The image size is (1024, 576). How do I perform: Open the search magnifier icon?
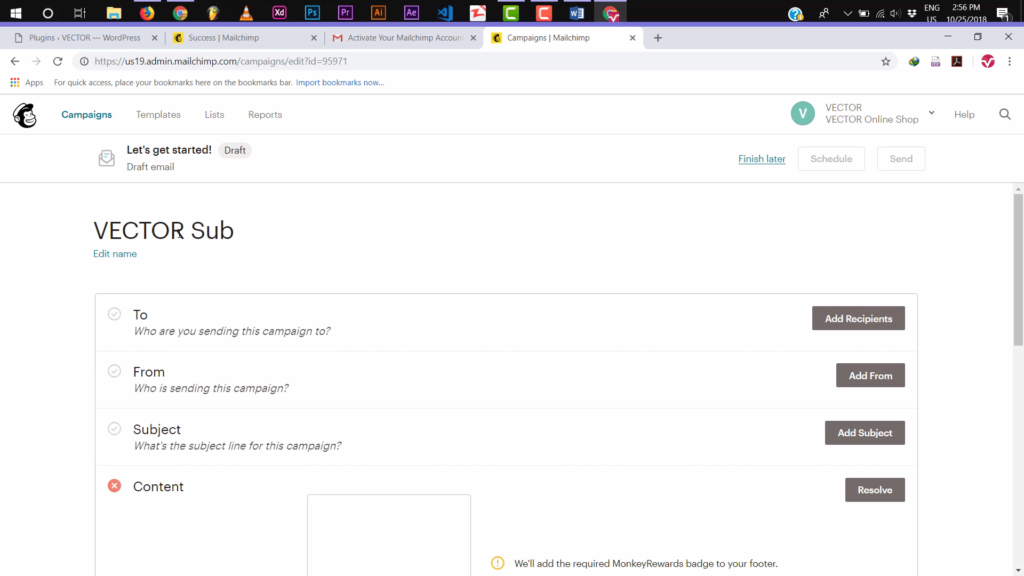(1004, 114)
